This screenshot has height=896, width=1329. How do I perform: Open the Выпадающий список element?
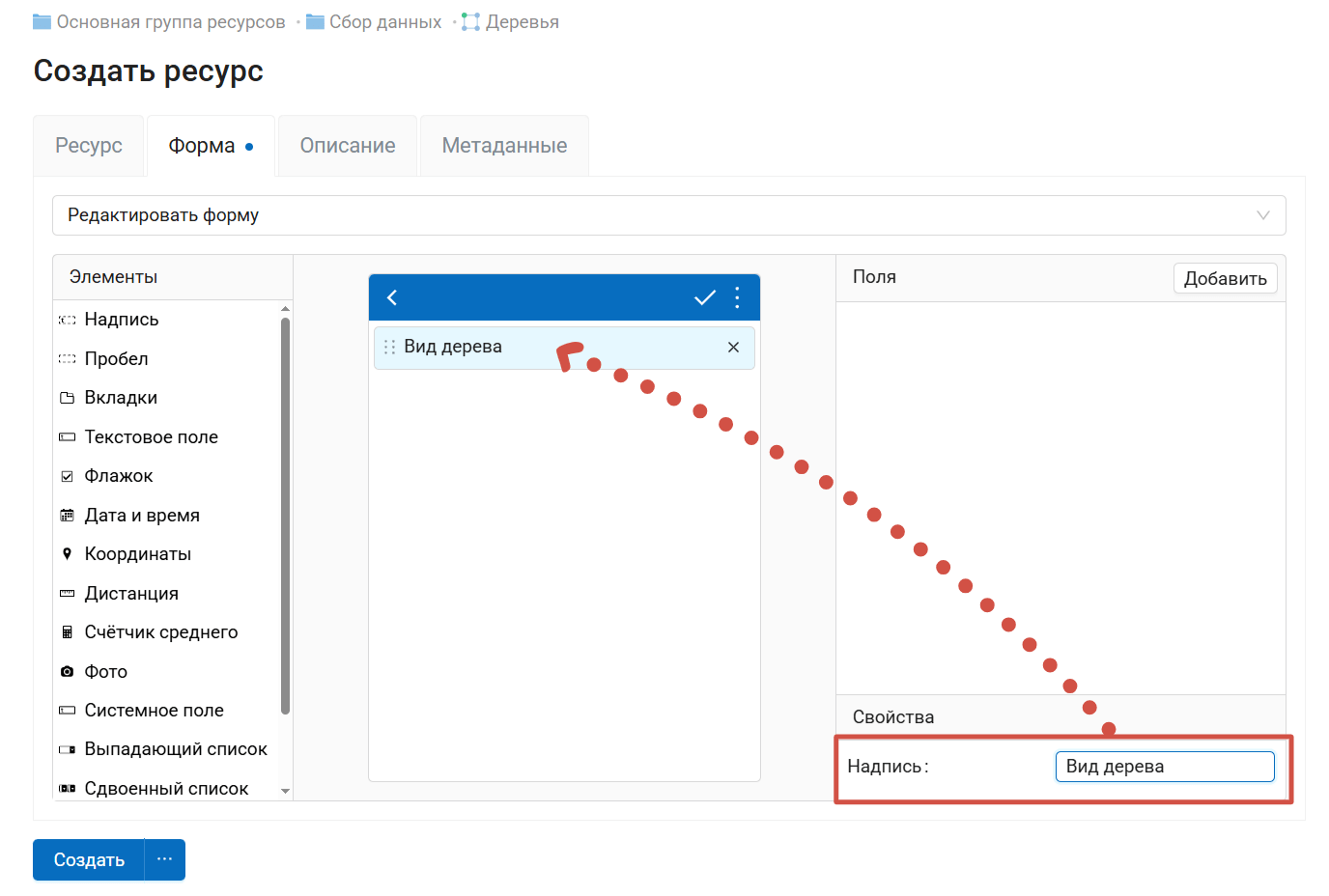[175, 749]
